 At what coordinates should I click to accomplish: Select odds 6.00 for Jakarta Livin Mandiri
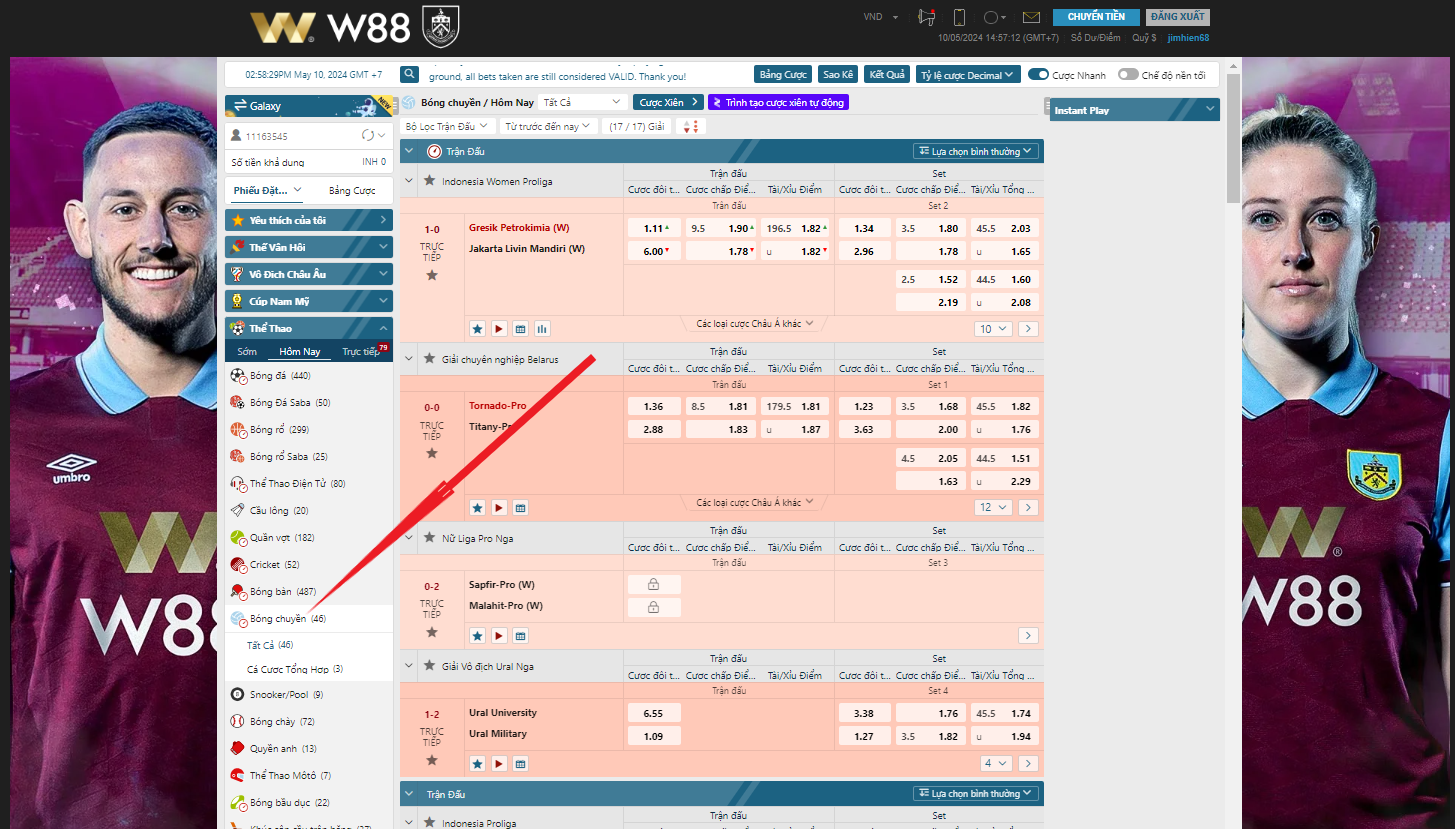654,251
